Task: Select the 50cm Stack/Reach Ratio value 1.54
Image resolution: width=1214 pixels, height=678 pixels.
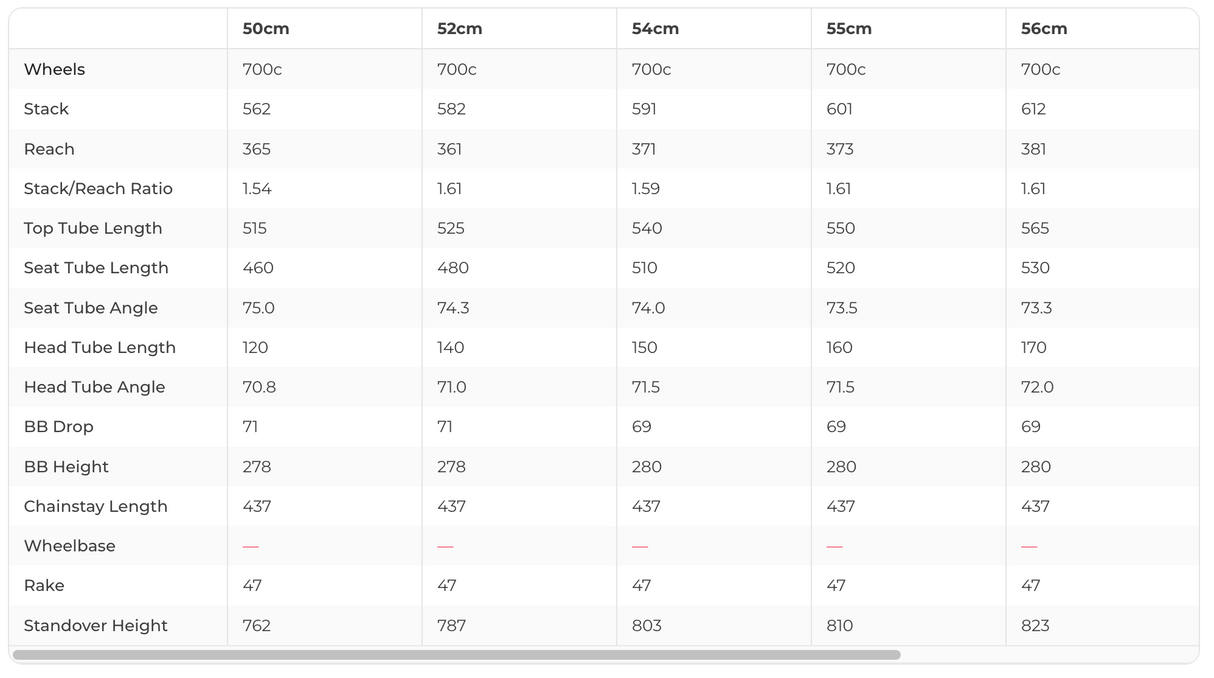Action: click(x=257, y=189)
